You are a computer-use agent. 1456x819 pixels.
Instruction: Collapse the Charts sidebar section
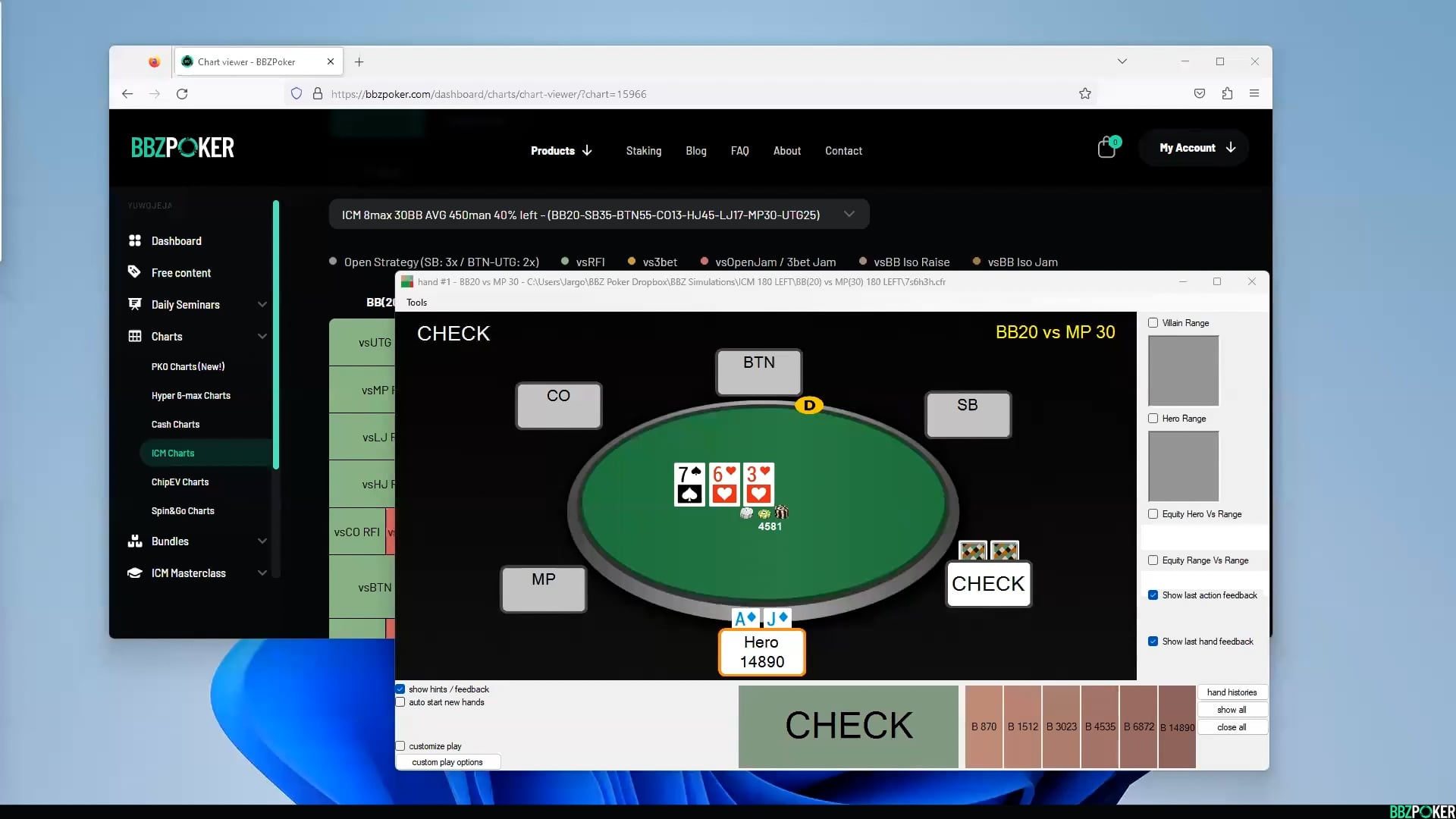tap(262, 336)
